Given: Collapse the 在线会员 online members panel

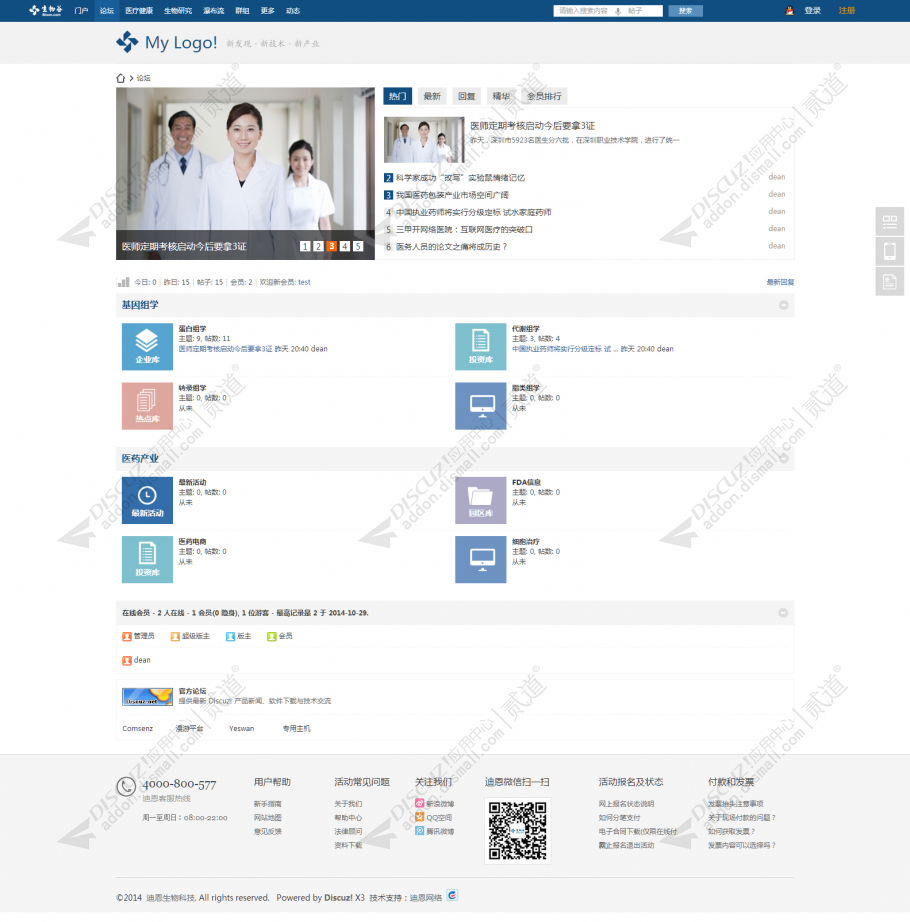Looking at the screenshot, I should pos(783,613).
